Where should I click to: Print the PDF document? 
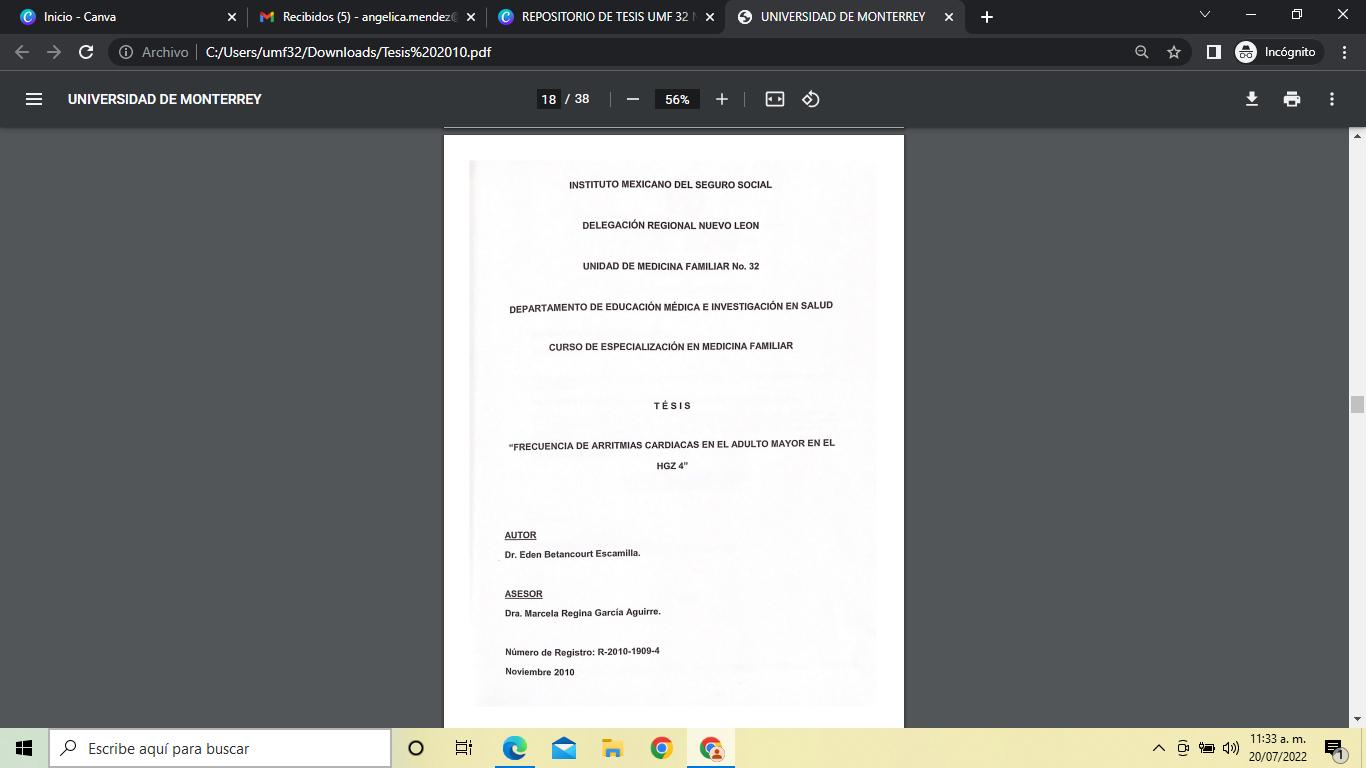pyautogui.click(x=1292, y=99)
